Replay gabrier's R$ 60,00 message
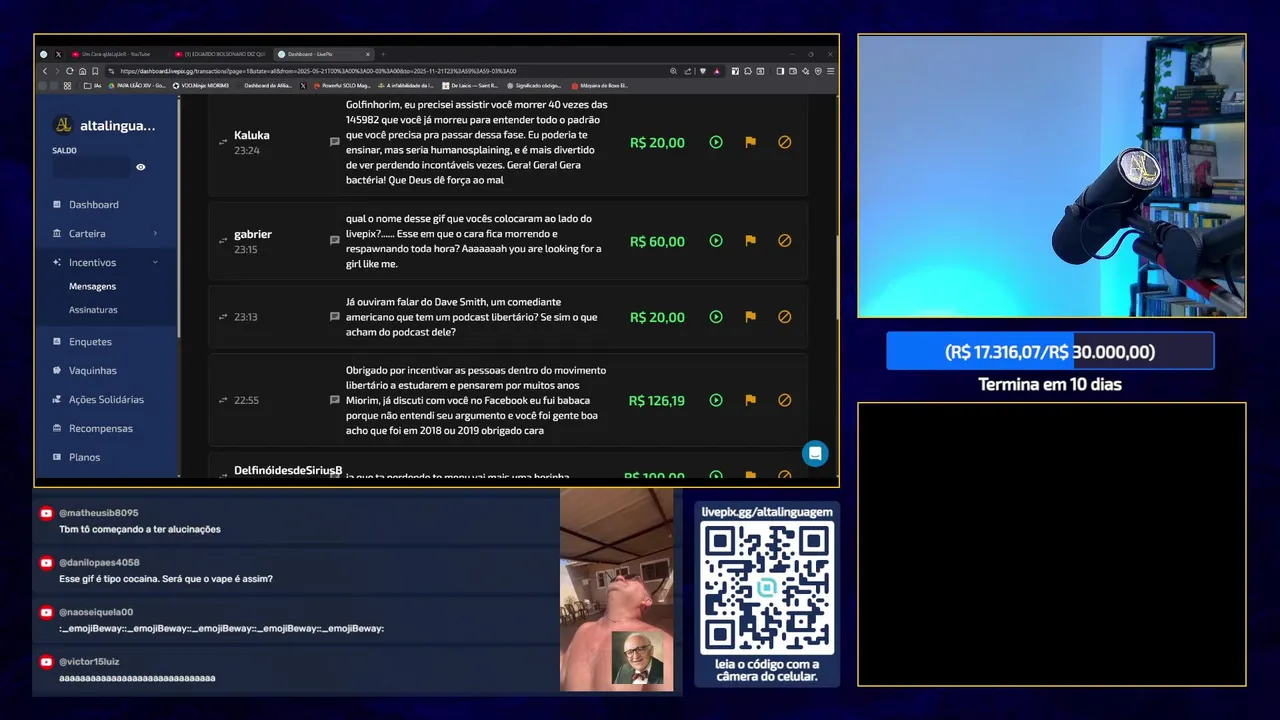1280x720 pixels. (716, 241)
